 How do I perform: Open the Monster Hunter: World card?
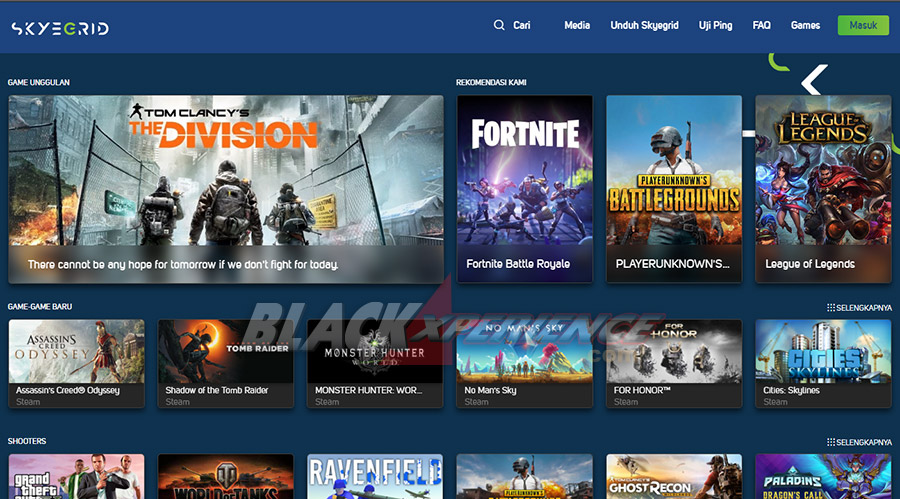[375, 363]
